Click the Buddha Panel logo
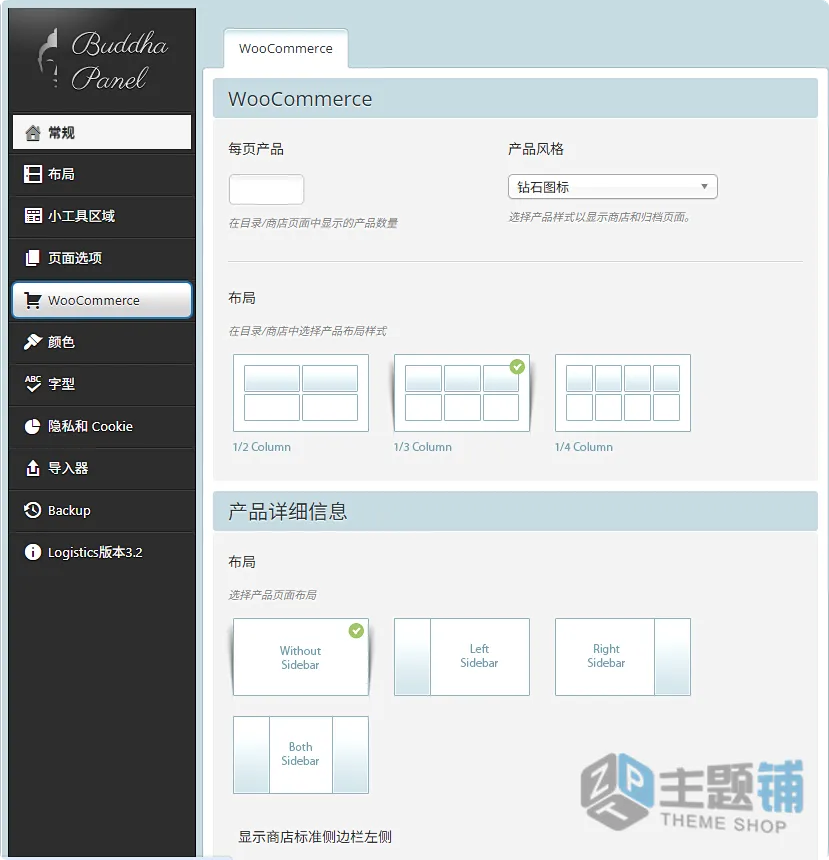 click(x=103, y=59)
